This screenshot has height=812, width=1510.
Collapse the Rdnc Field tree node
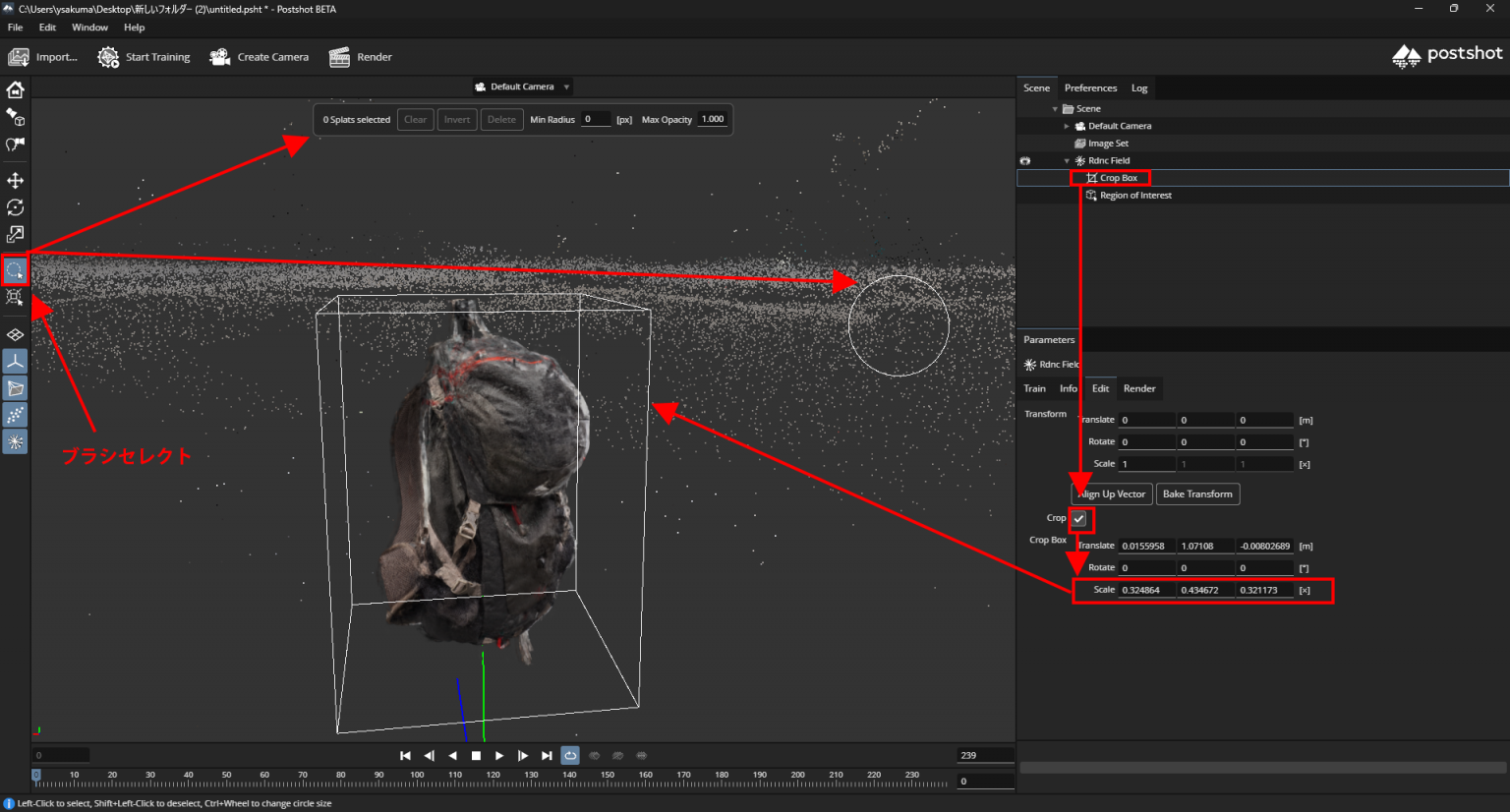coord(1066,160)
